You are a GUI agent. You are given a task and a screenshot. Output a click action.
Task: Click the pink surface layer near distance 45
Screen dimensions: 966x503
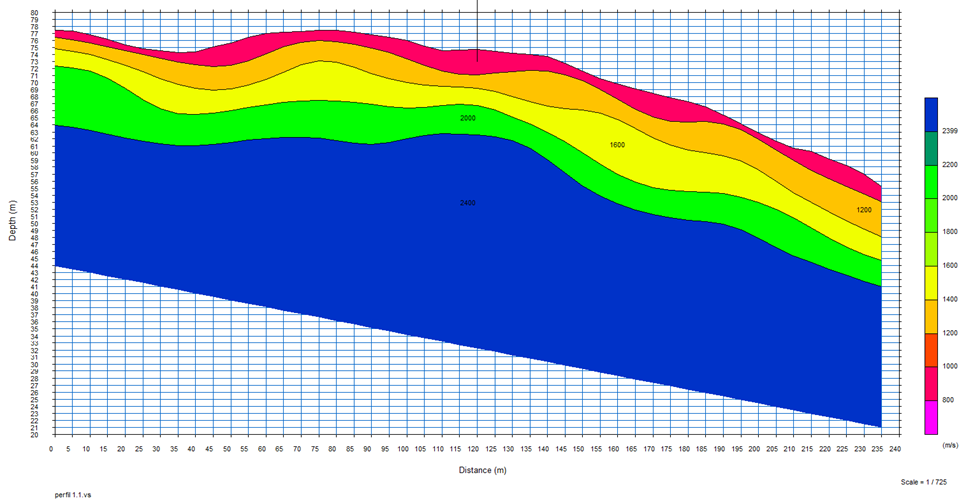tap(213, 55)
